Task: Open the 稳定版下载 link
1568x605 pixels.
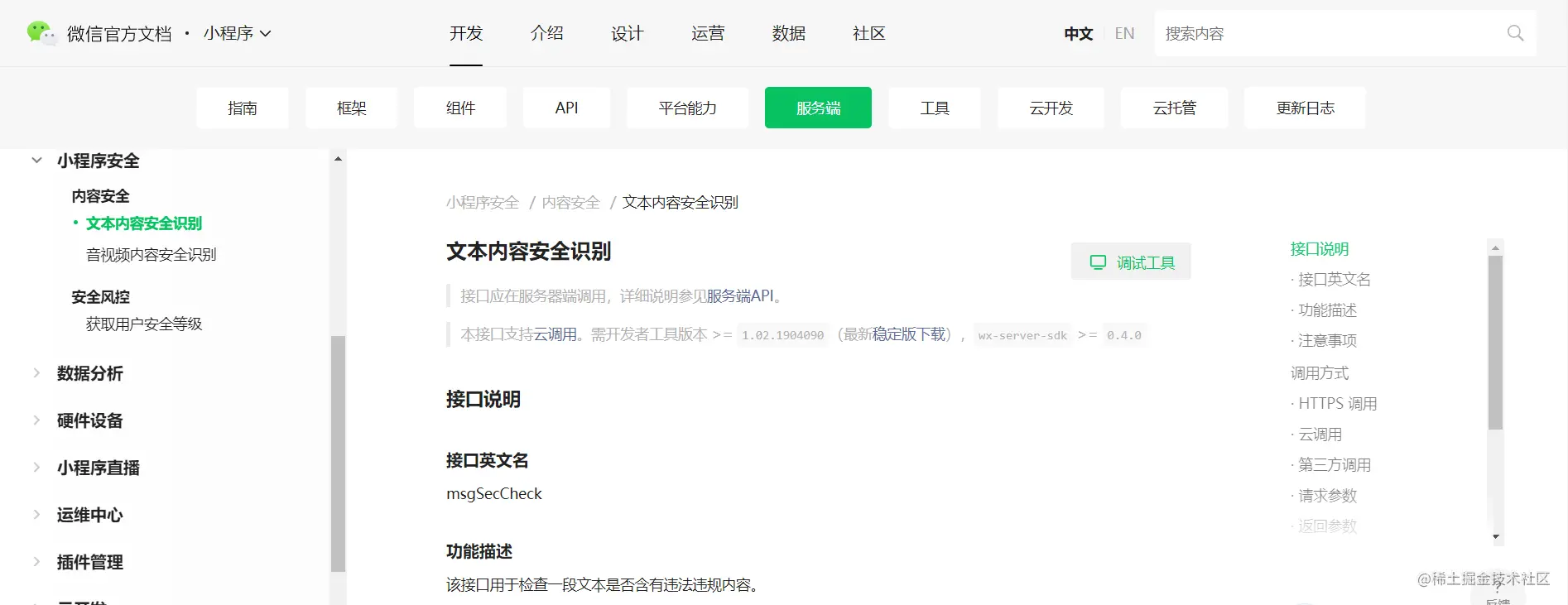Action: (x=908, y=334)
